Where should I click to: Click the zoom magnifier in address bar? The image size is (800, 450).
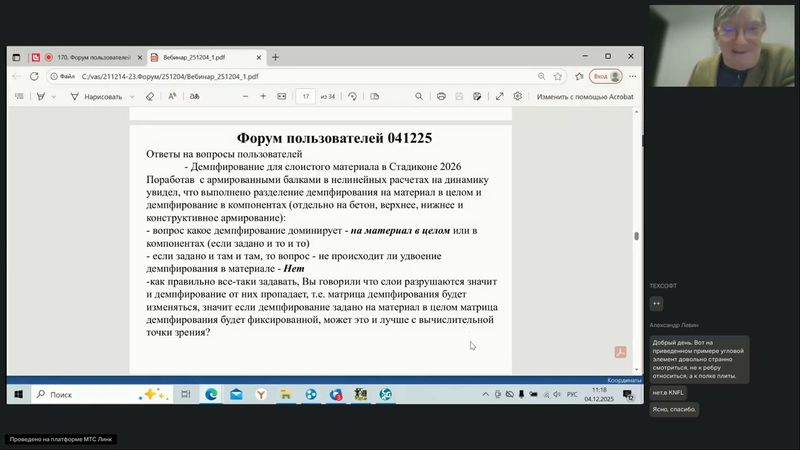coord(541,77)
